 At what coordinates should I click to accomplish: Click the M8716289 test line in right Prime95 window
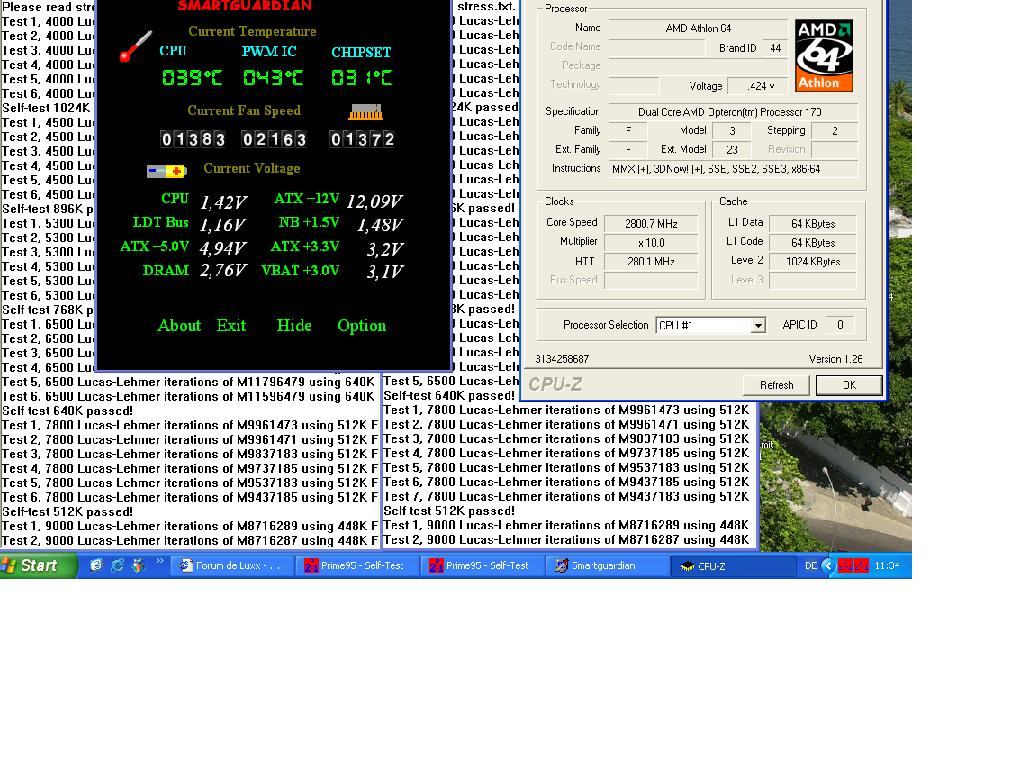[566, 525]
